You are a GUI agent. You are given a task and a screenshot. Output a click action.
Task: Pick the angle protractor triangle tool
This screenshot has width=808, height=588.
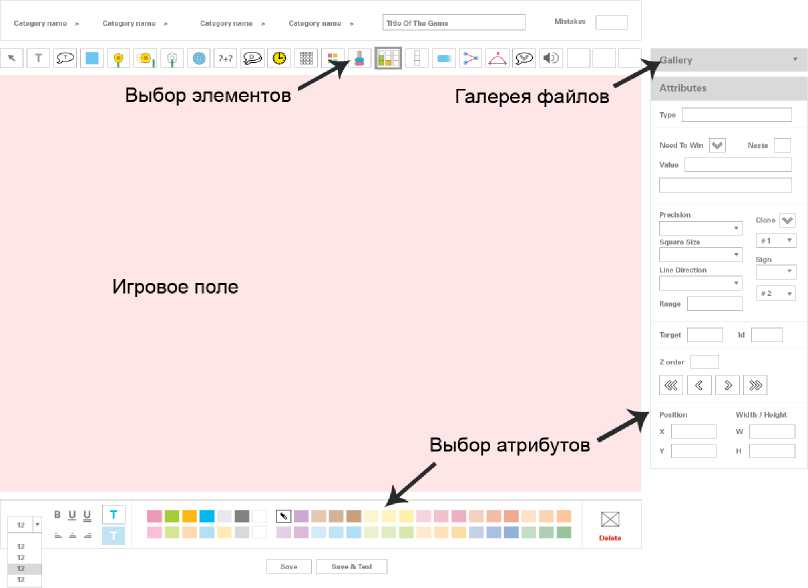[x=497, y=58]
